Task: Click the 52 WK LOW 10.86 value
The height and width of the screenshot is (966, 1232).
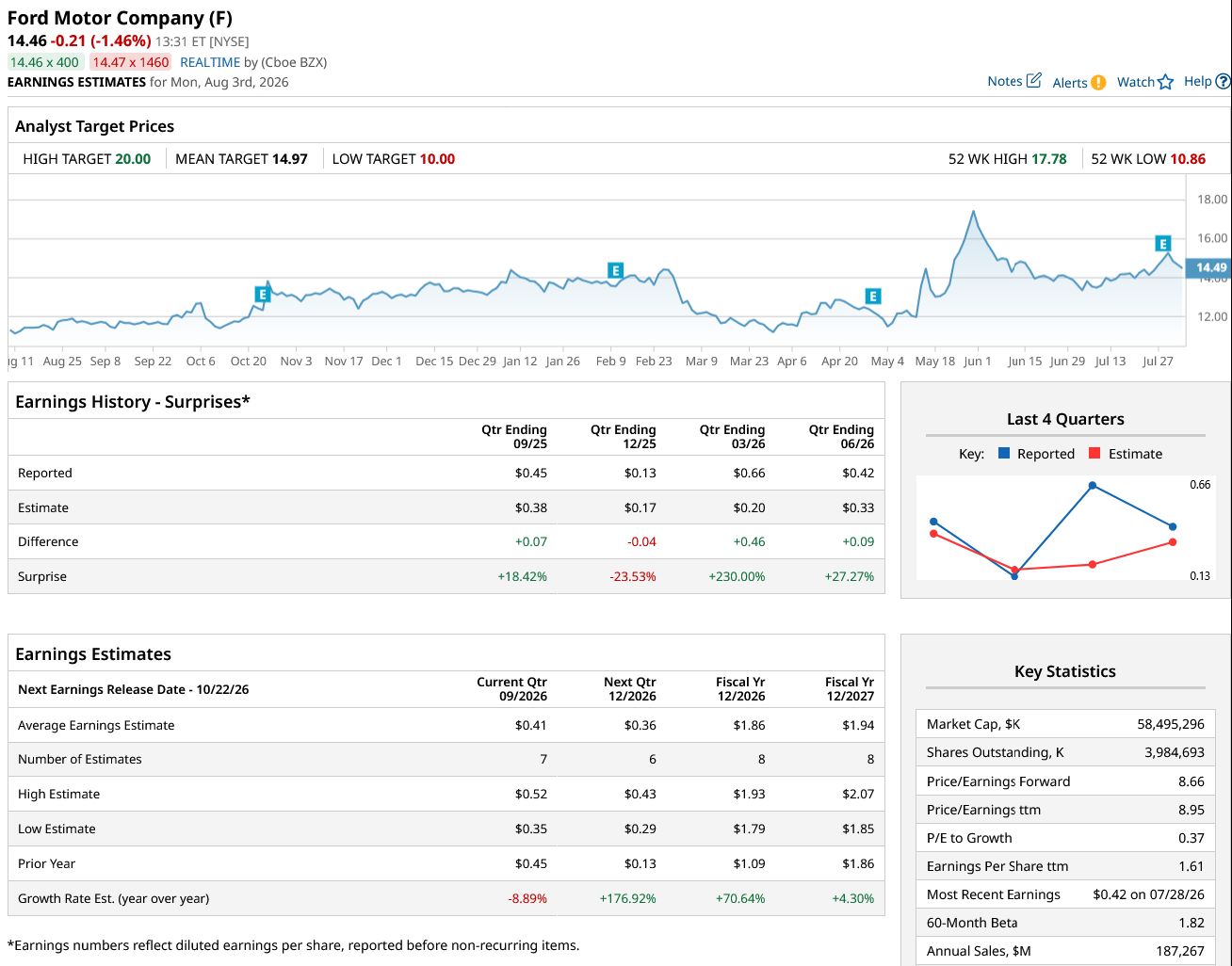Action: tap(1188, 159)
